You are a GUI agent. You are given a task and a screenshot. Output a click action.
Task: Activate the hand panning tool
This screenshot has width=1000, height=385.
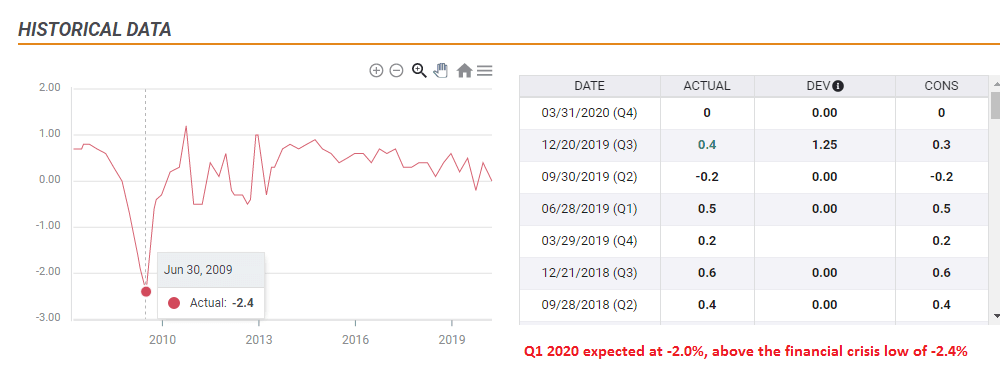point(441,70)
